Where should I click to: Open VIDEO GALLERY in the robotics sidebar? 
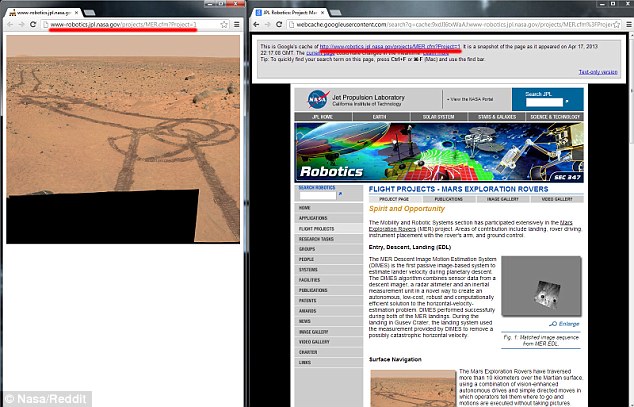329,342
